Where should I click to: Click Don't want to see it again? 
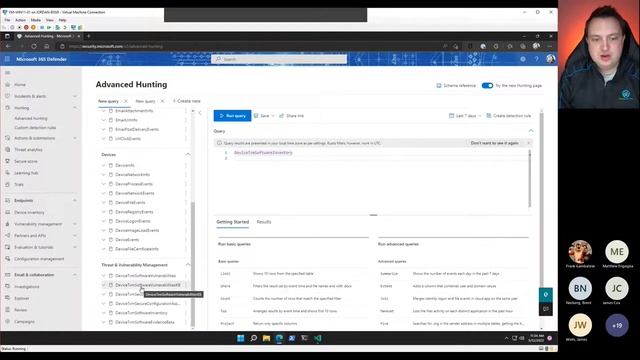pyautogui.click(x=494, y=143)
